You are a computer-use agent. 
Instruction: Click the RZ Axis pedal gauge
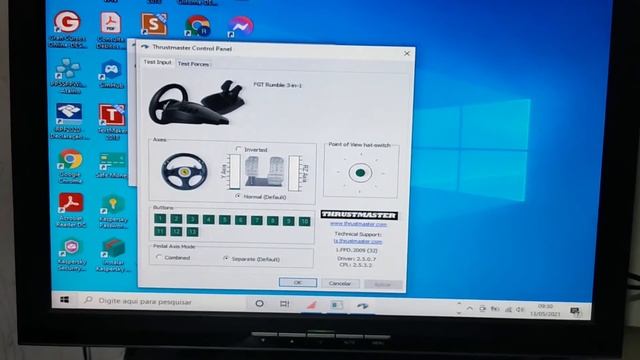pyautogui.click(x=294, y=173)
